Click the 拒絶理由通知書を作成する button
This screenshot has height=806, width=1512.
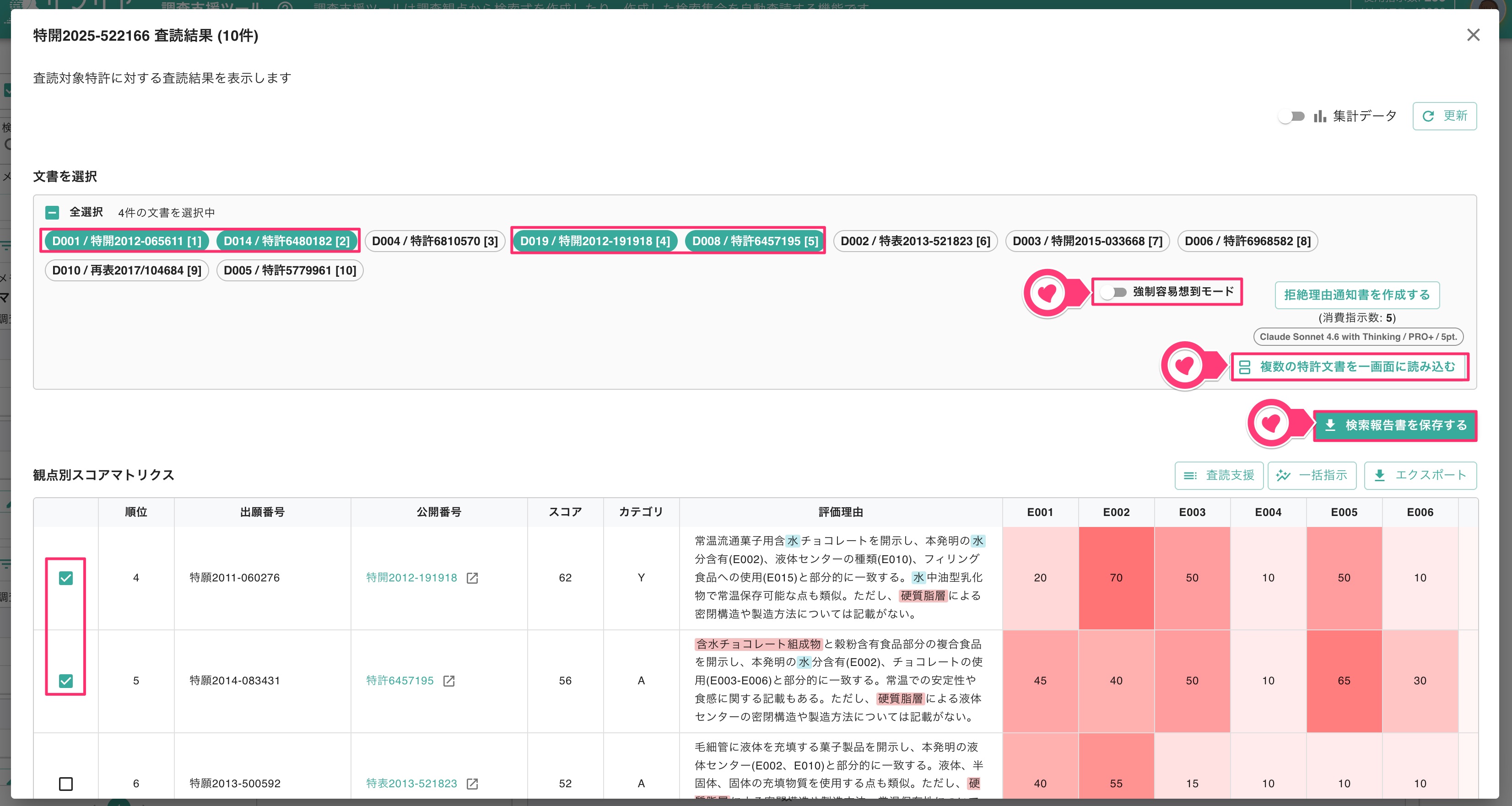(x=1356, y=295)
